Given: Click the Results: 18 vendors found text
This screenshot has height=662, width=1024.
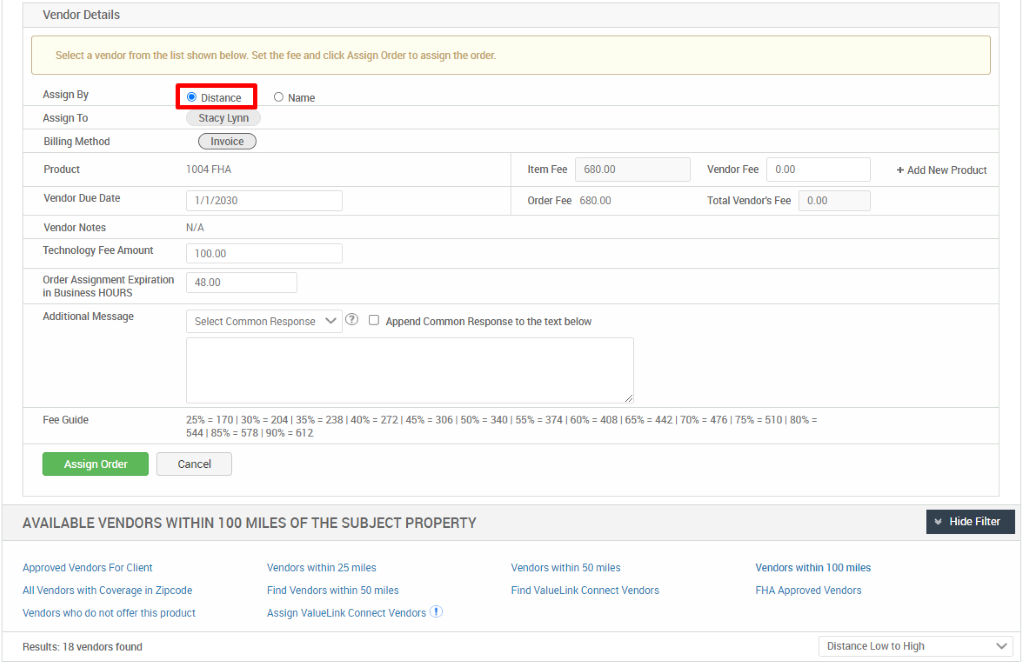Looking at the screenshot, I should [x=82, y=647].
